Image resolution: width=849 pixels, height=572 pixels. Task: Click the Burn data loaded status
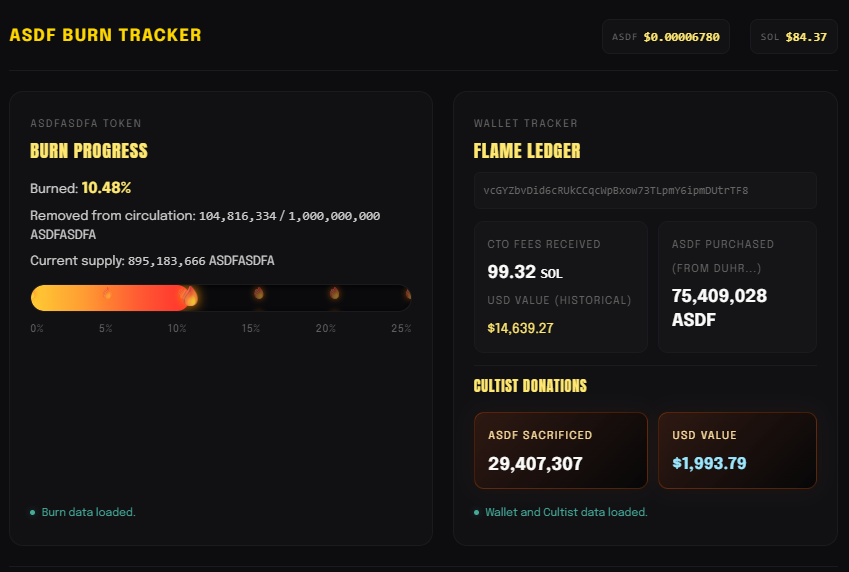pyautogui.click(x=88, y=512)
